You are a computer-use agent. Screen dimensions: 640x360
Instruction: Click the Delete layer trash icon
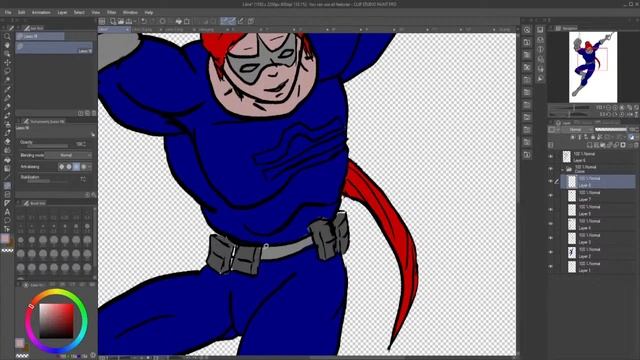(636, 145)
